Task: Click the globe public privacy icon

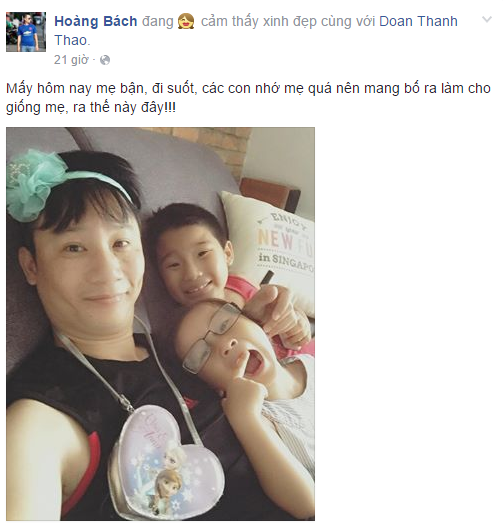Action: [105, 60]
